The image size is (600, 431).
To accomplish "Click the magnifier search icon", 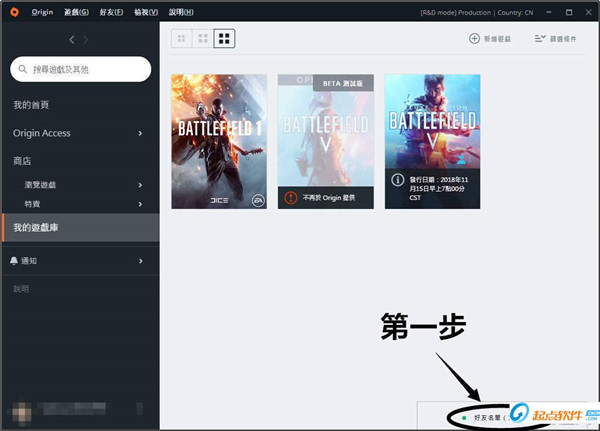I will tap(23, 69).
